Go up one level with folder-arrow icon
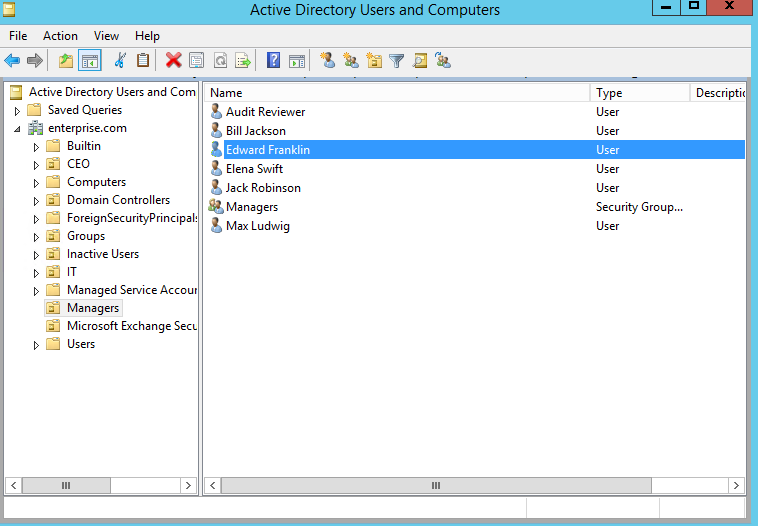The image size is (758, 526). pos(66,61)
